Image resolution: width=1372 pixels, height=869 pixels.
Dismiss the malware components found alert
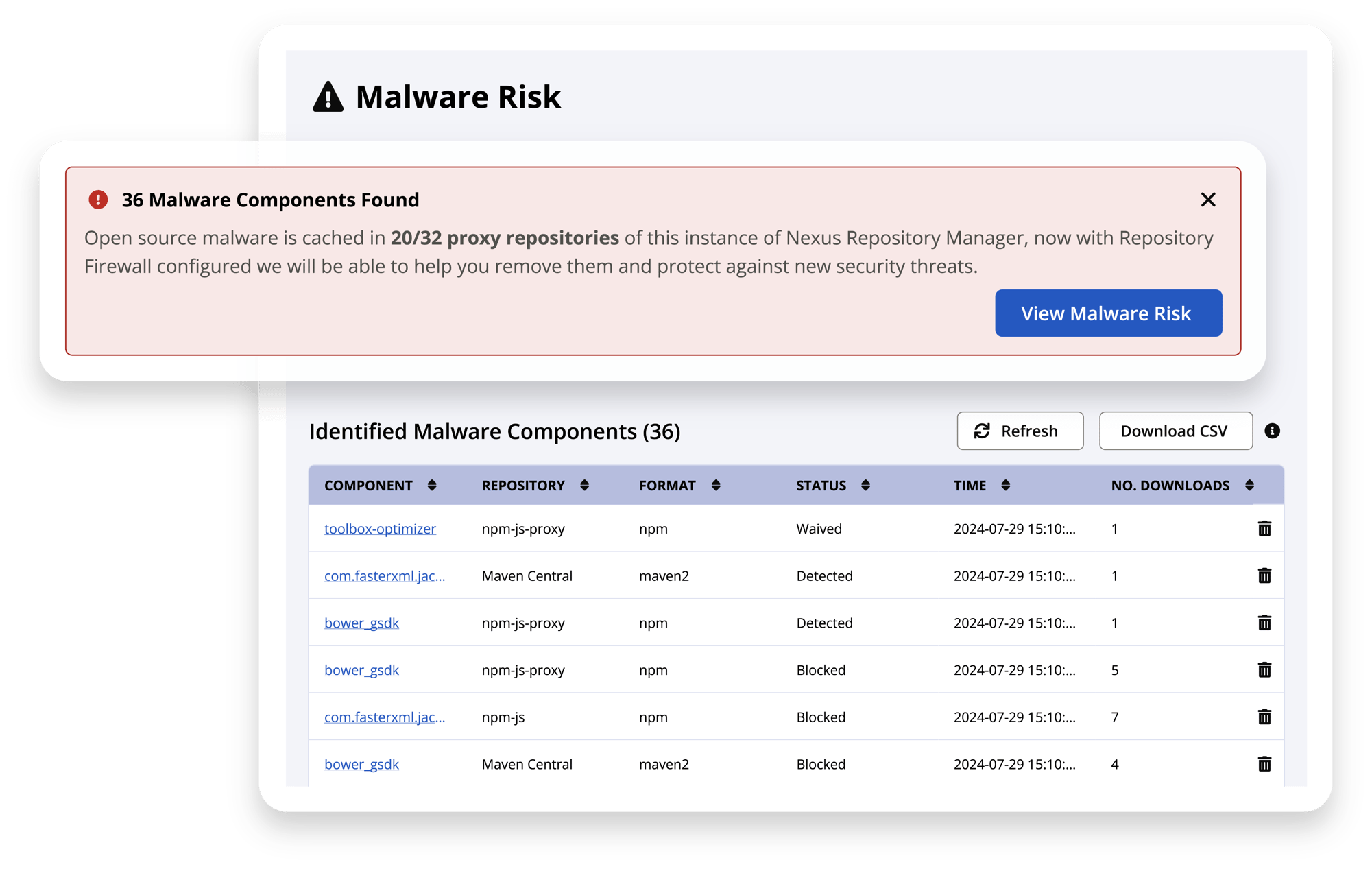[x=1208, y=200]
